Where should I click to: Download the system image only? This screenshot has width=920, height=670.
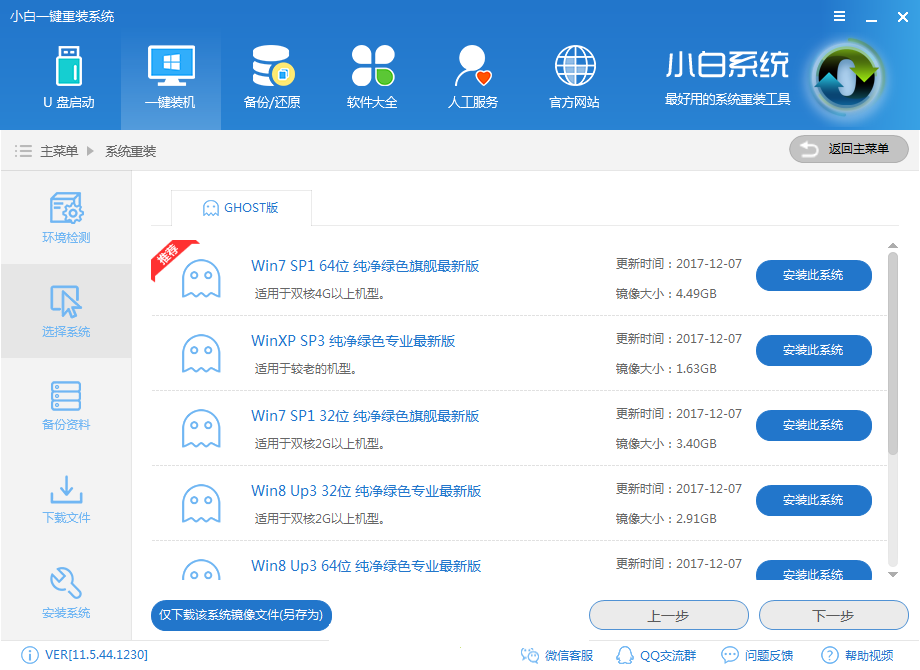tap(240, 615)
